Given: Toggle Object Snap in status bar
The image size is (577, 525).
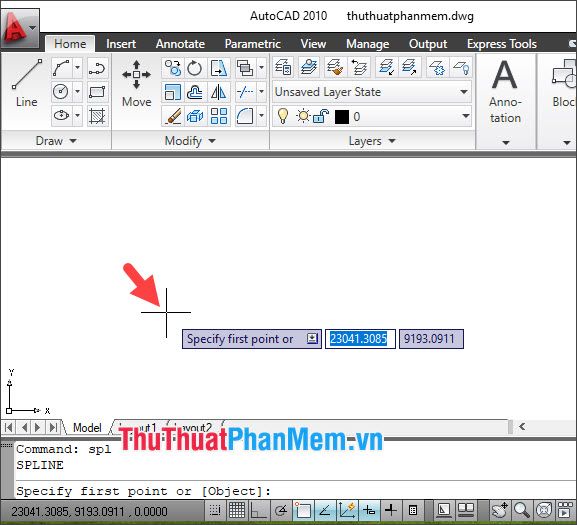Looking at the screenshot, I should [303, 510].
